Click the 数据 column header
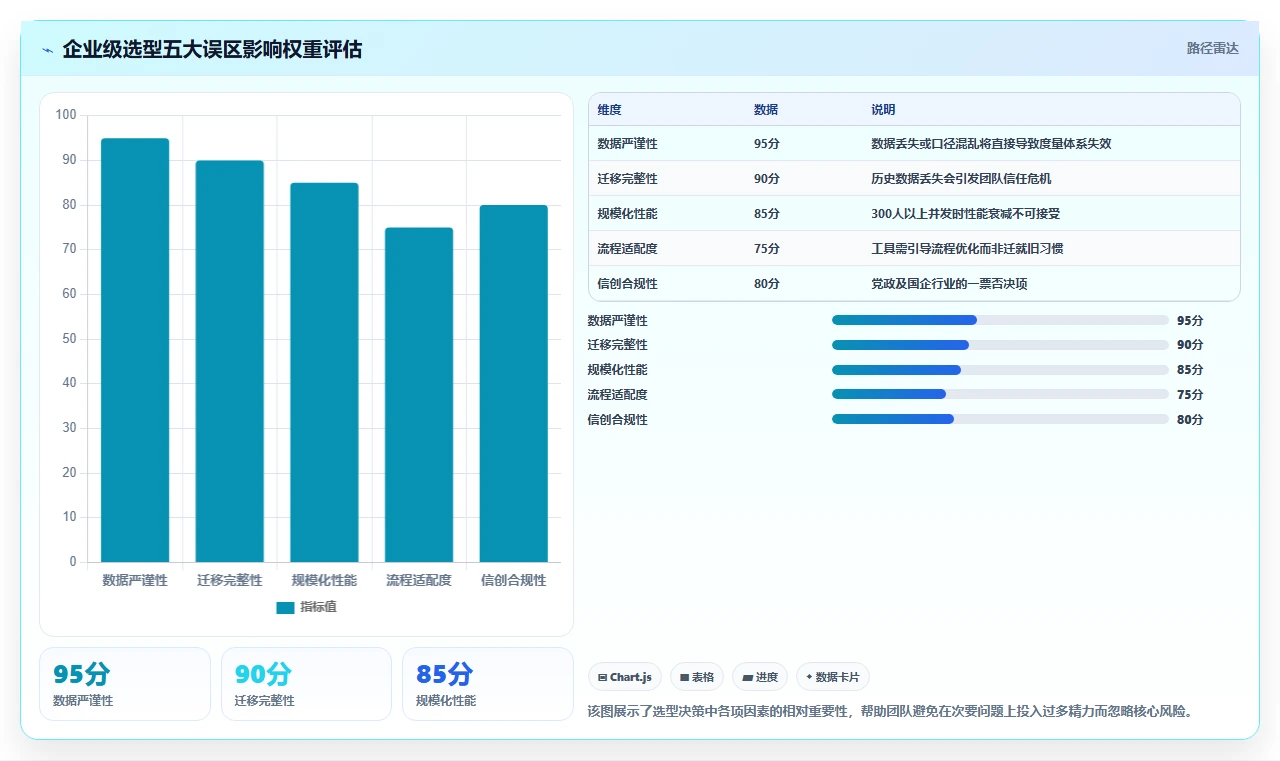The image size is (1280, 761). [766, 110]
